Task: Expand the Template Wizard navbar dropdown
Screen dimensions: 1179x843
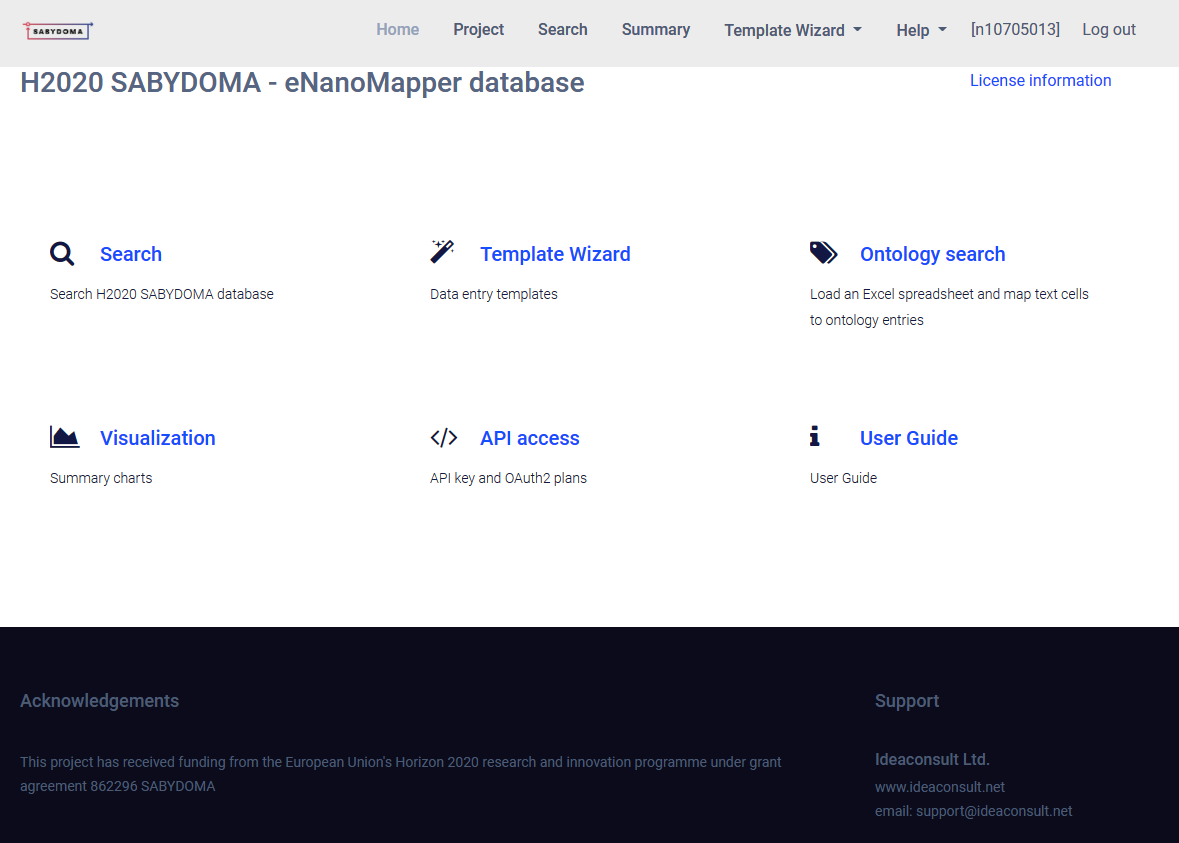Action: 792,30
